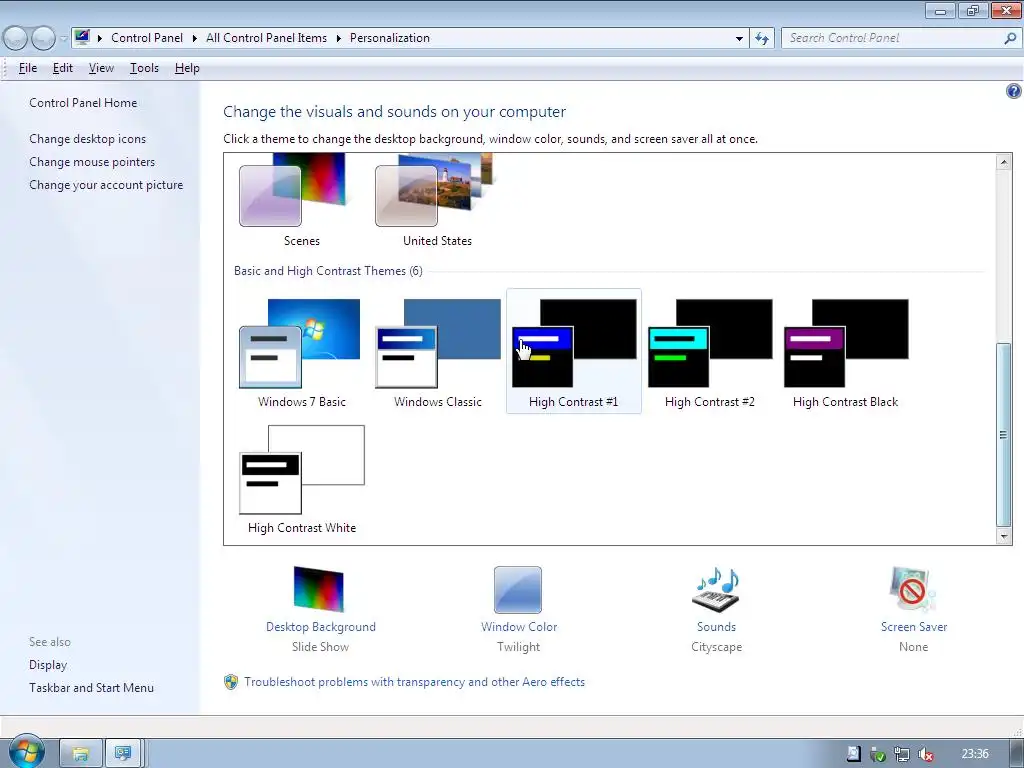This screenshot has width=1024, height=768.
Task: Click the Sounds link text
Action: tap(716, 627)
